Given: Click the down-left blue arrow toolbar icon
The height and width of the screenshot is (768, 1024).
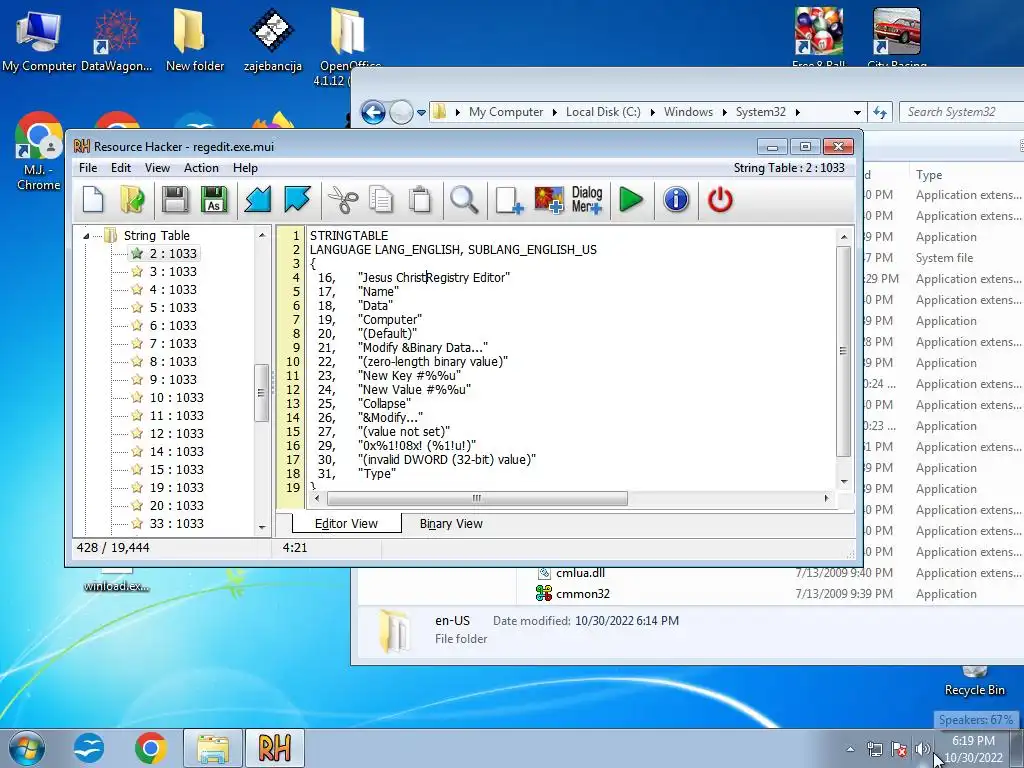Looking at the screenshot, I should pyautogui.click(x=257, y=199).
